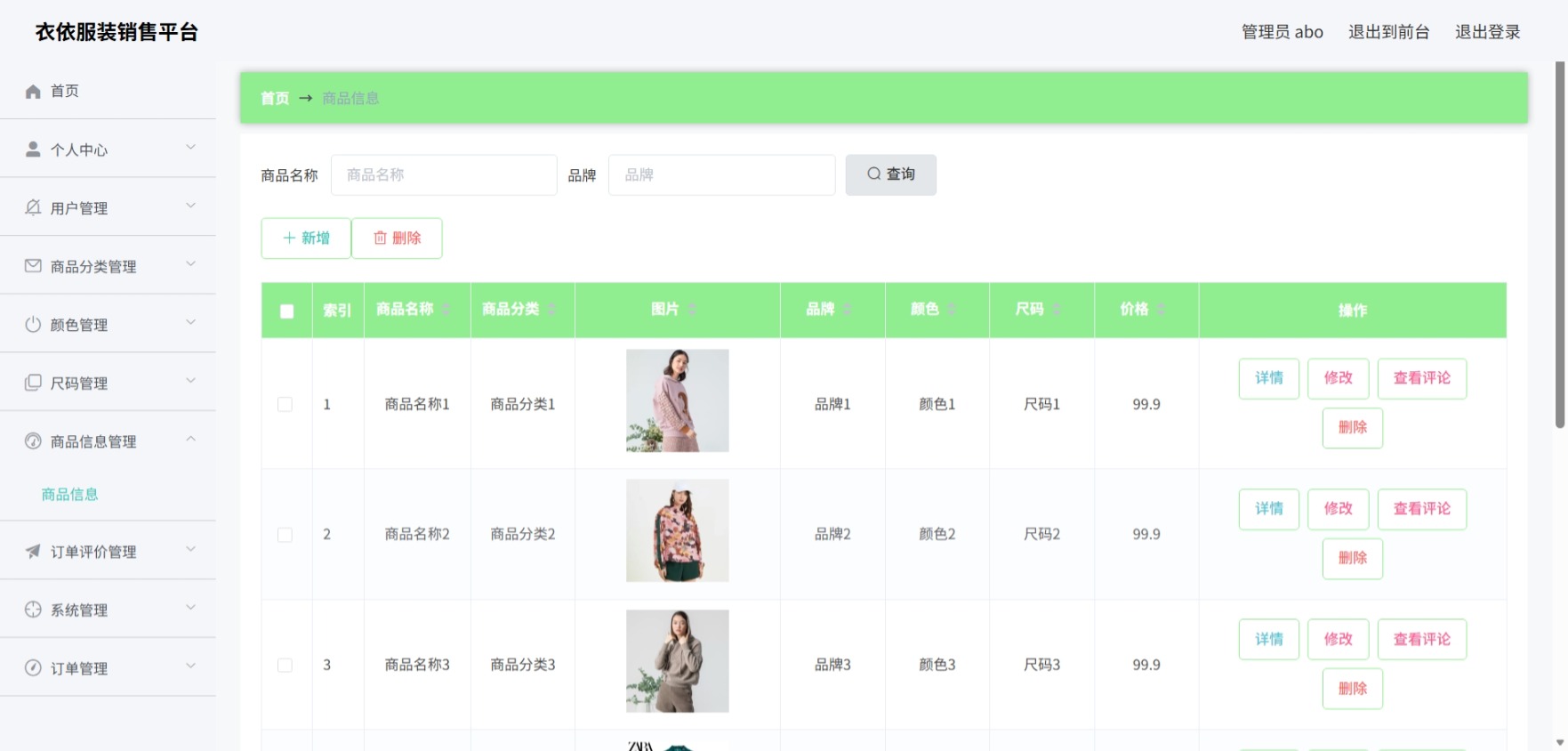Click 修改 for row 商品名称2
Screen dimensions: 1568x751
point(1339,509)
